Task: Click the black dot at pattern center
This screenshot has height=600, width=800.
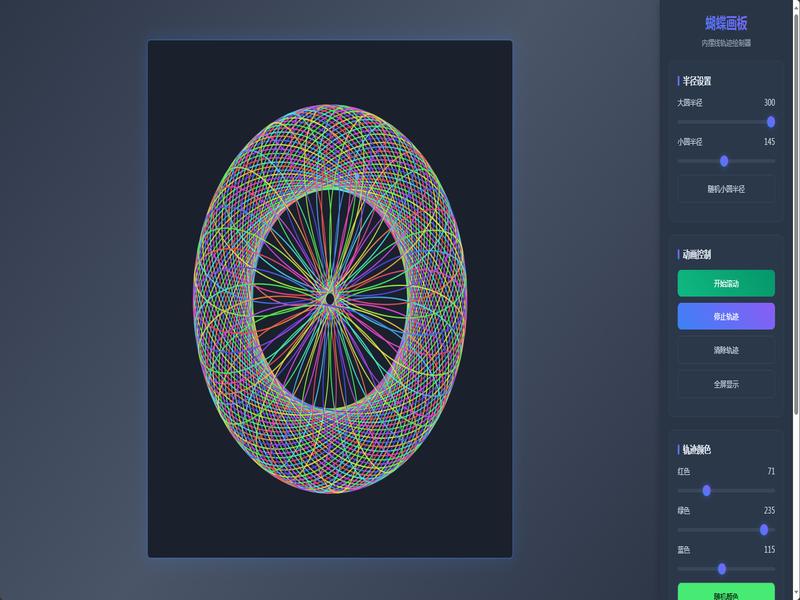Action: [330, 298]
